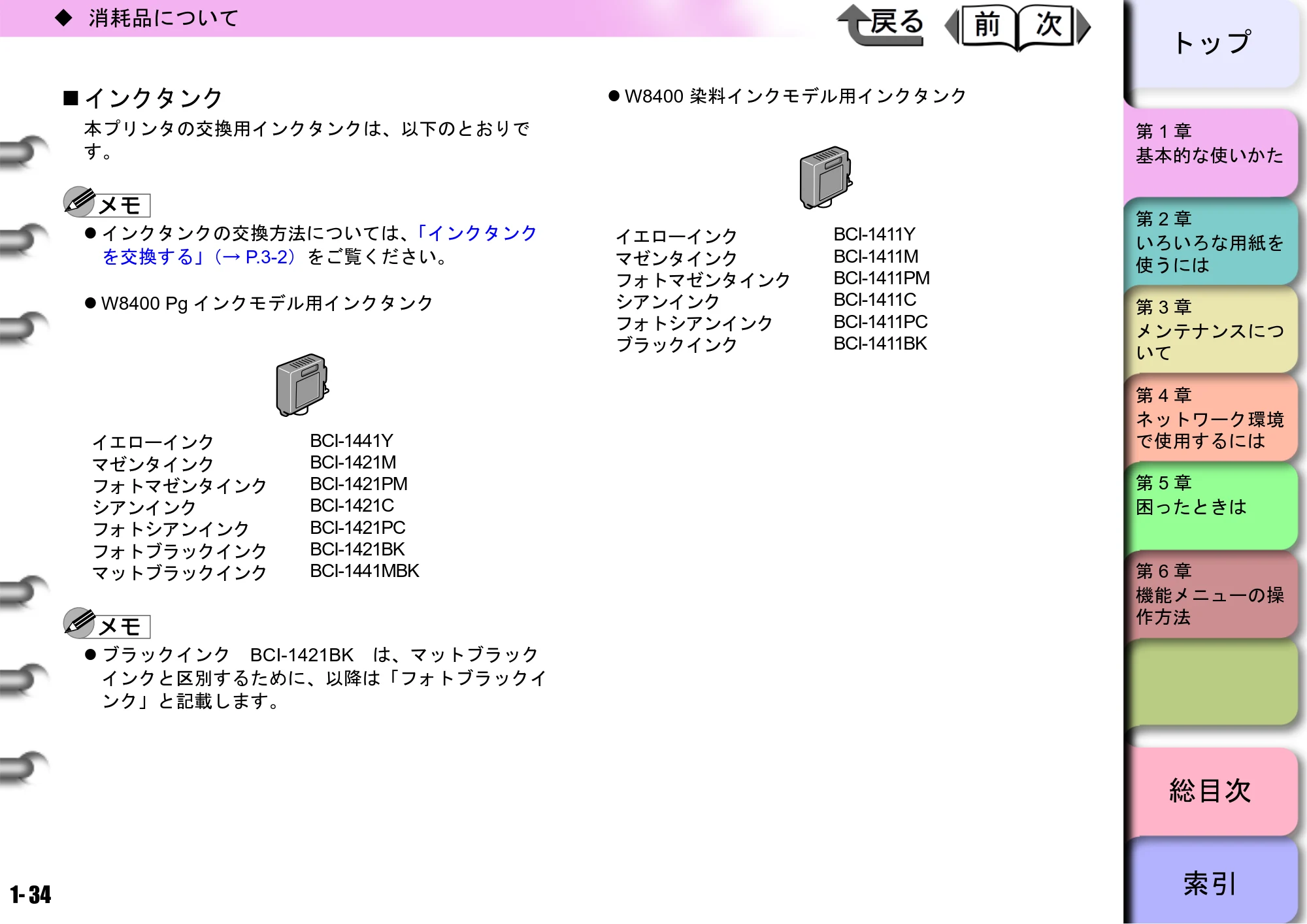Select the text BCI-1421C

(352, 506)
